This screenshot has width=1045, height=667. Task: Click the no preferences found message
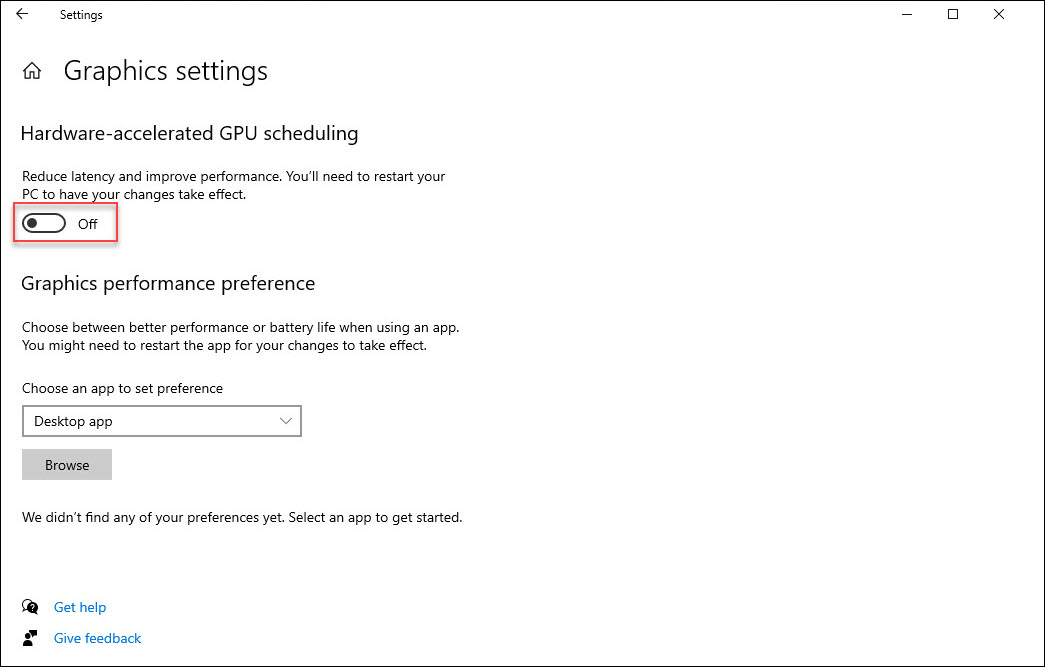[x=242, y=518]
